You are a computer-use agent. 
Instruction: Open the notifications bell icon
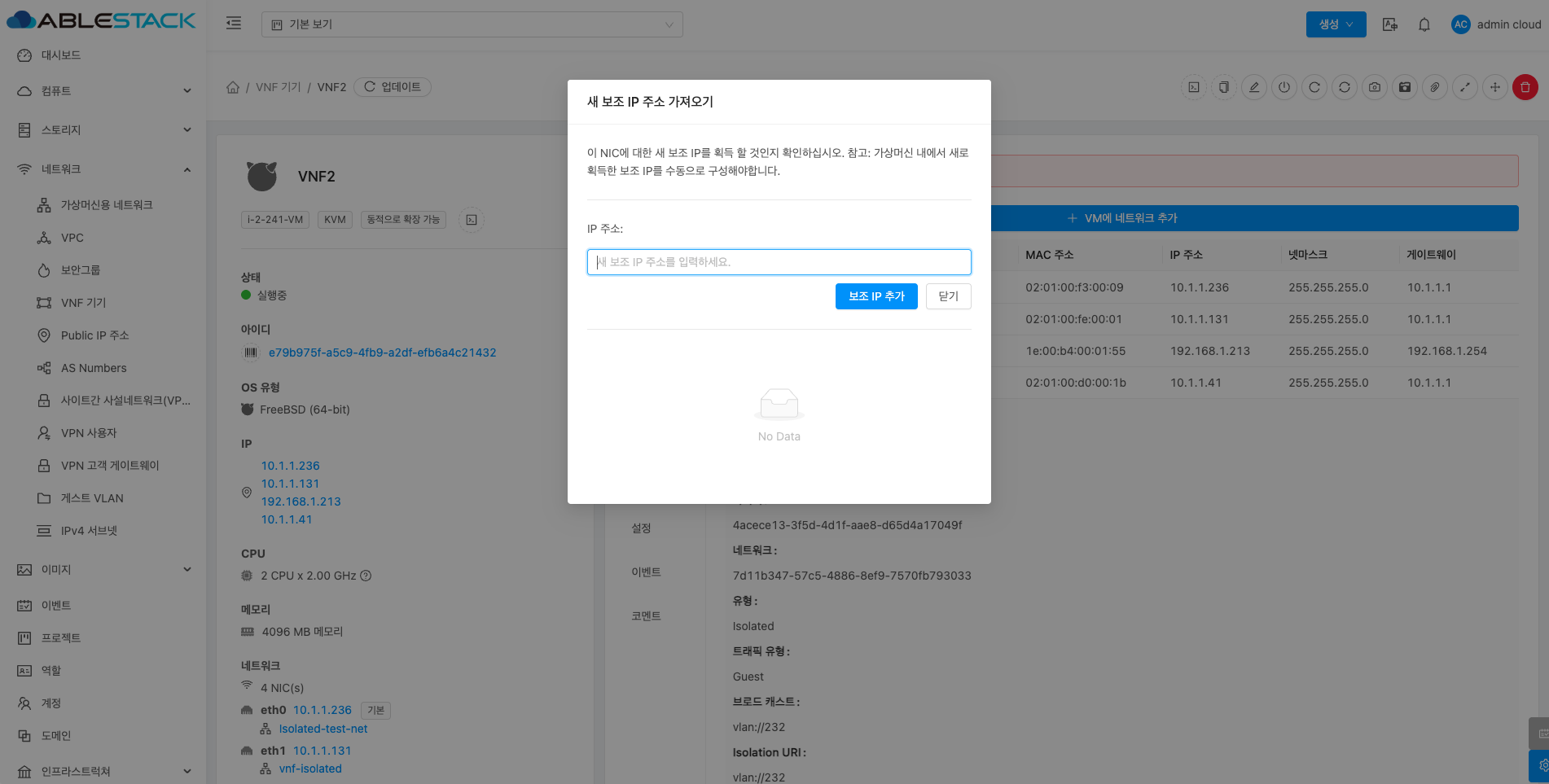1424,24
